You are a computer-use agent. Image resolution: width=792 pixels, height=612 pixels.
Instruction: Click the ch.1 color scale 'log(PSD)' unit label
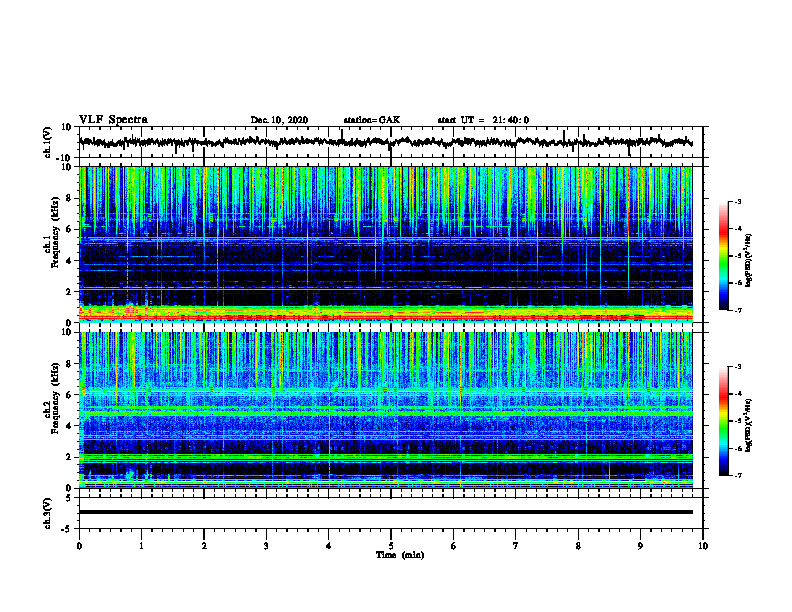point(749,261)
